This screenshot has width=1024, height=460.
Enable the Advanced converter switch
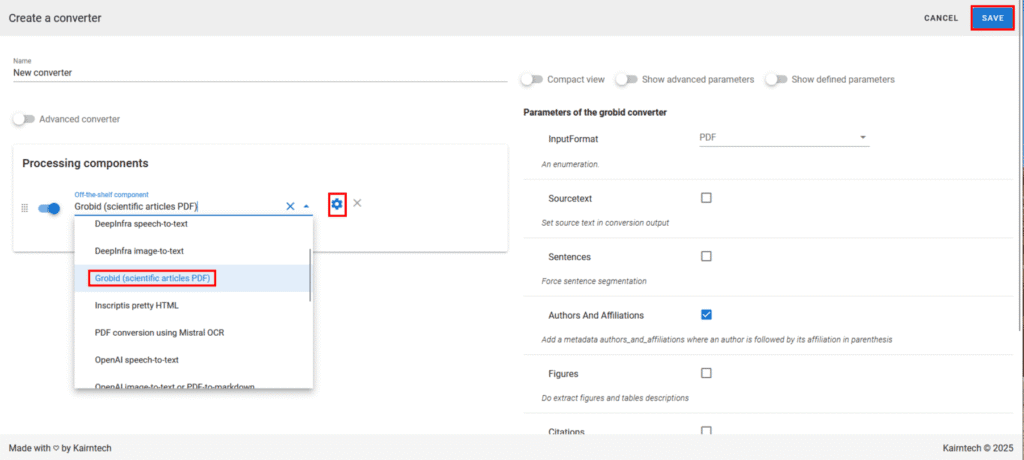(24, 119)
